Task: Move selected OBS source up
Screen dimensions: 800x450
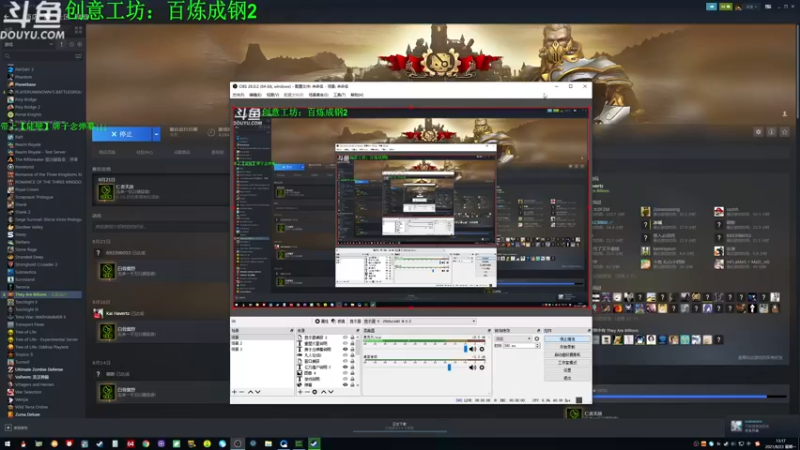Action: [x=323, y=392]
